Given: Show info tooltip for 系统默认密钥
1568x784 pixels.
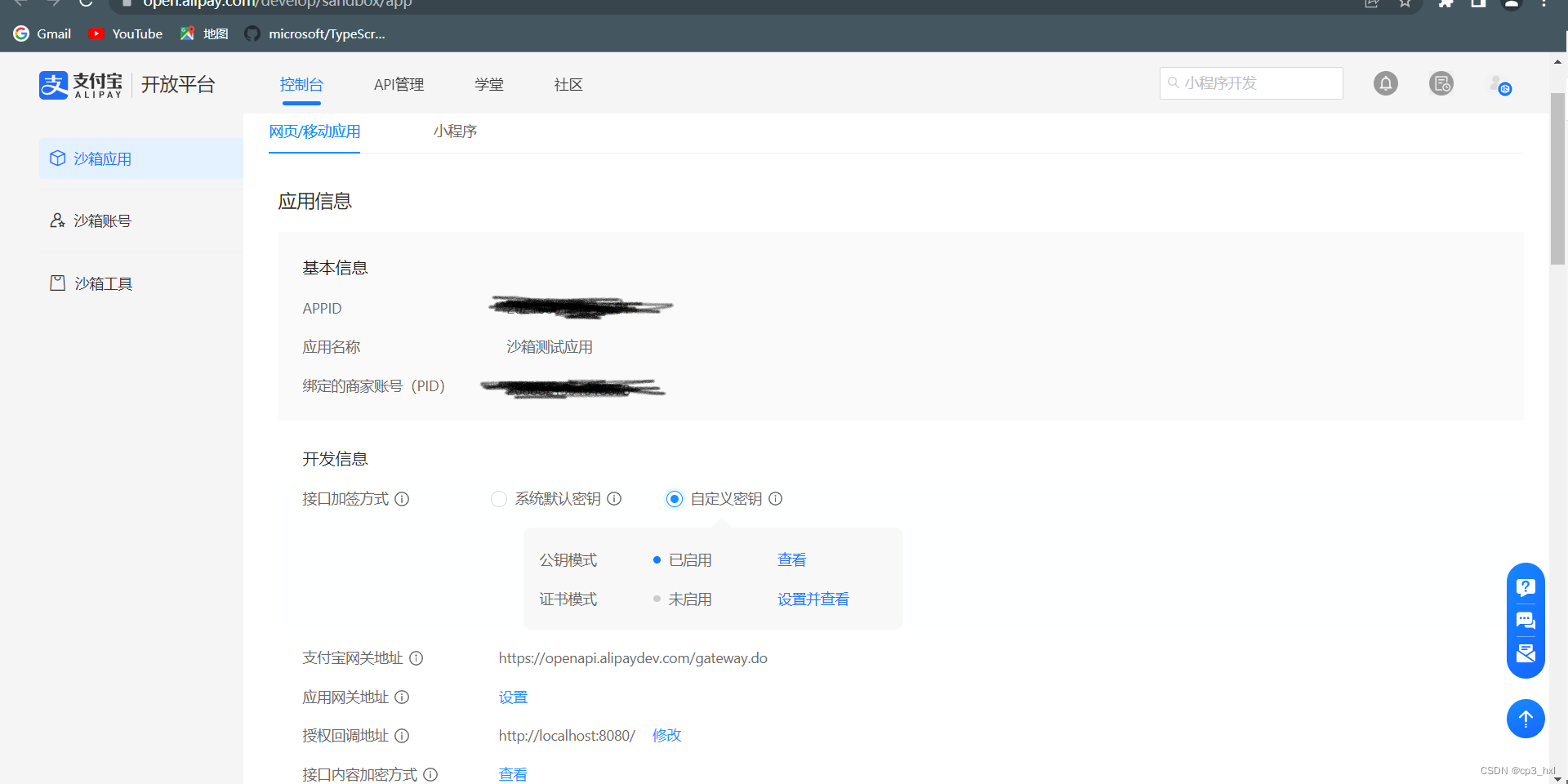Looking at the screenshot, I should click(x=614, y=499).
